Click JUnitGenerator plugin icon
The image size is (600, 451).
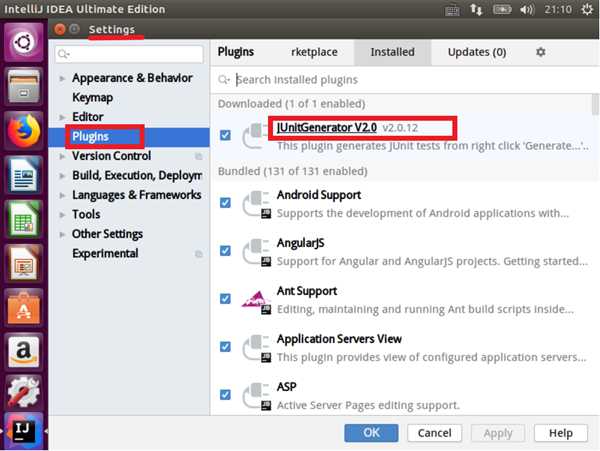256,135
